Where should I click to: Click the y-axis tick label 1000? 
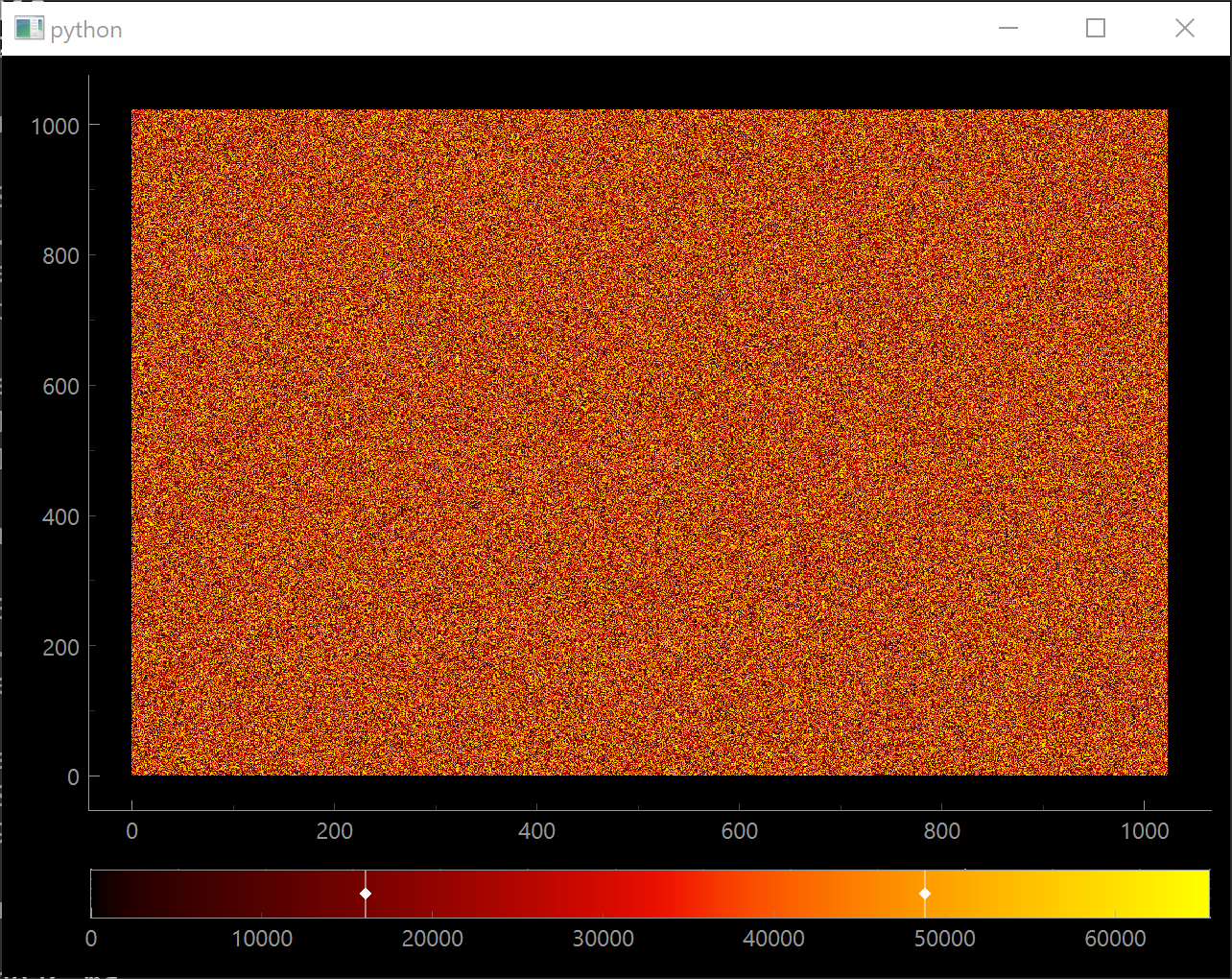54,126
